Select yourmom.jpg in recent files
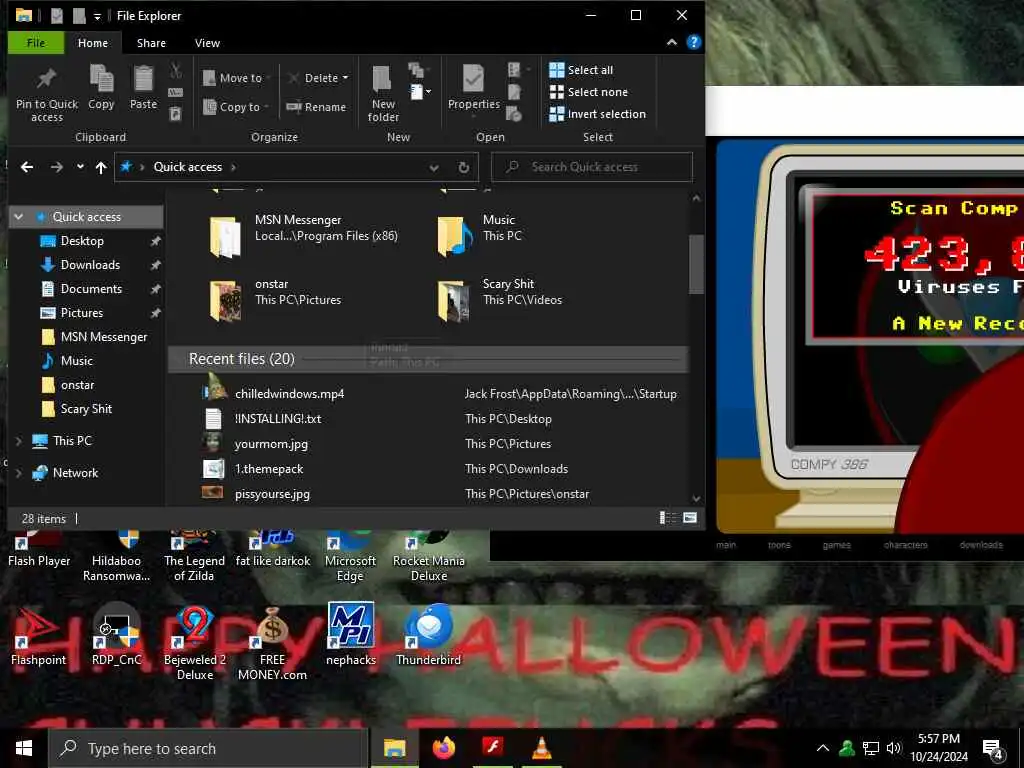 pos(271,444)
